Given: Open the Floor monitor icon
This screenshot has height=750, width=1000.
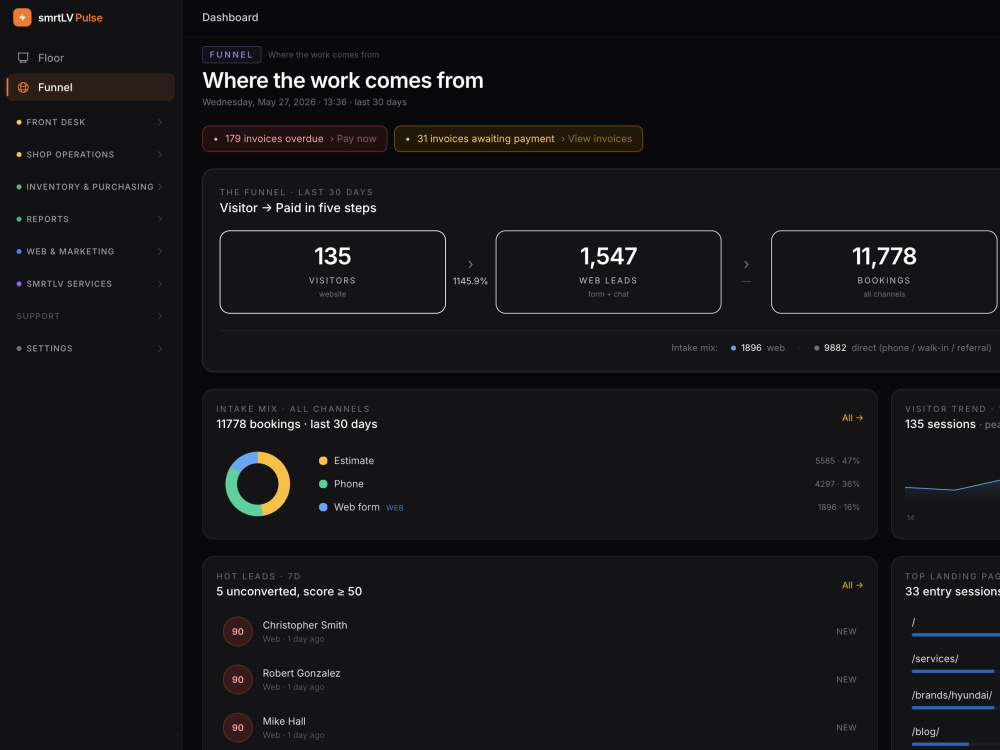Looking at the screenshot, I should [23, 58].
